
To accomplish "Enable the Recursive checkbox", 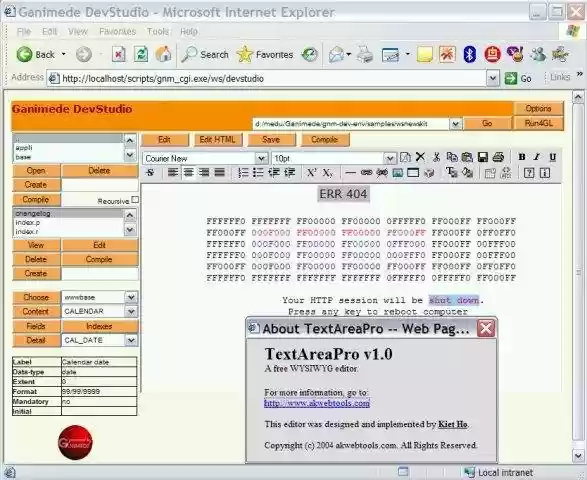I will [135, 200].
